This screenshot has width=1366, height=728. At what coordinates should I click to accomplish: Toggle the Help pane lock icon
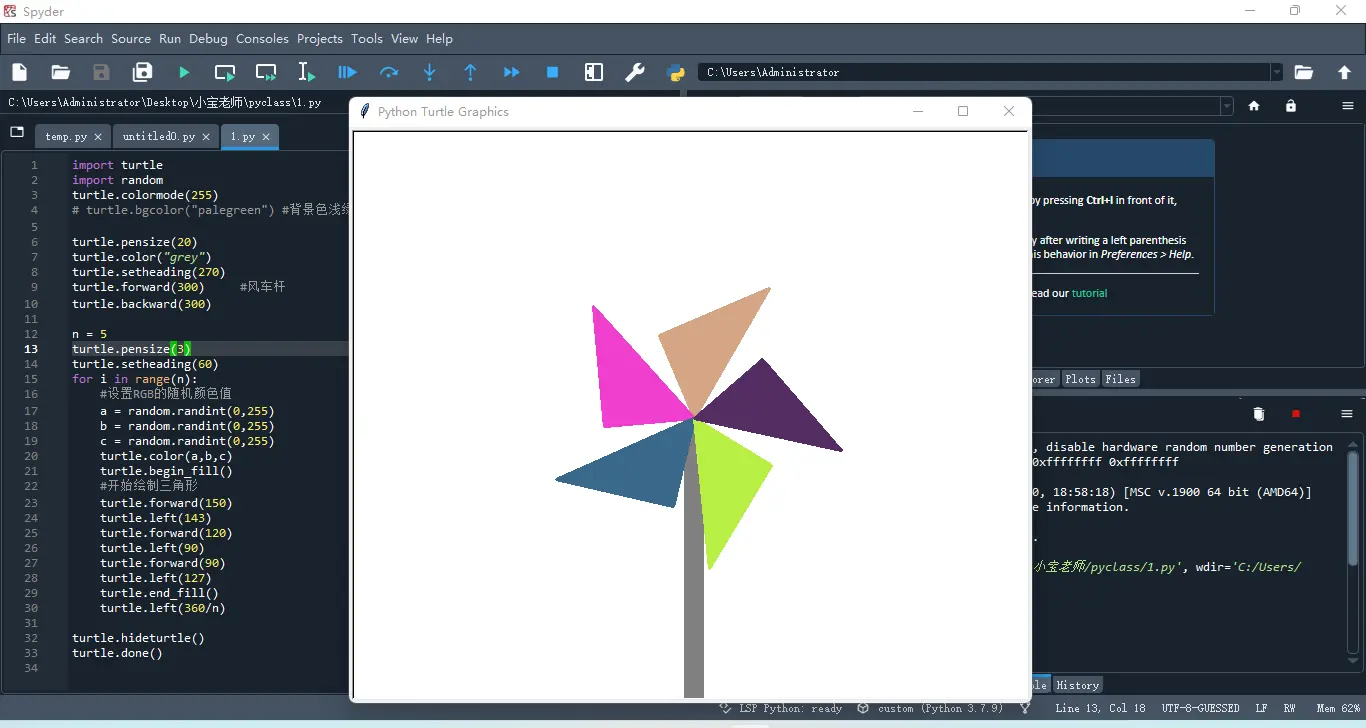[x=1291, y=106]
